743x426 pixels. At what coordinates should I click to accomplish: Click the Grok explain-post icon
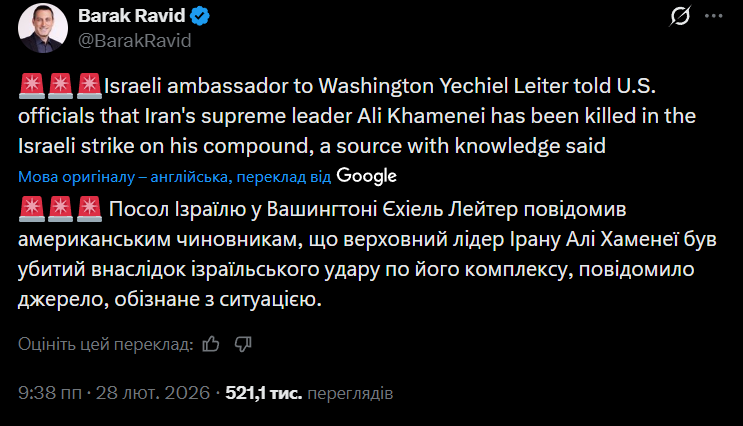pos(680,17)
